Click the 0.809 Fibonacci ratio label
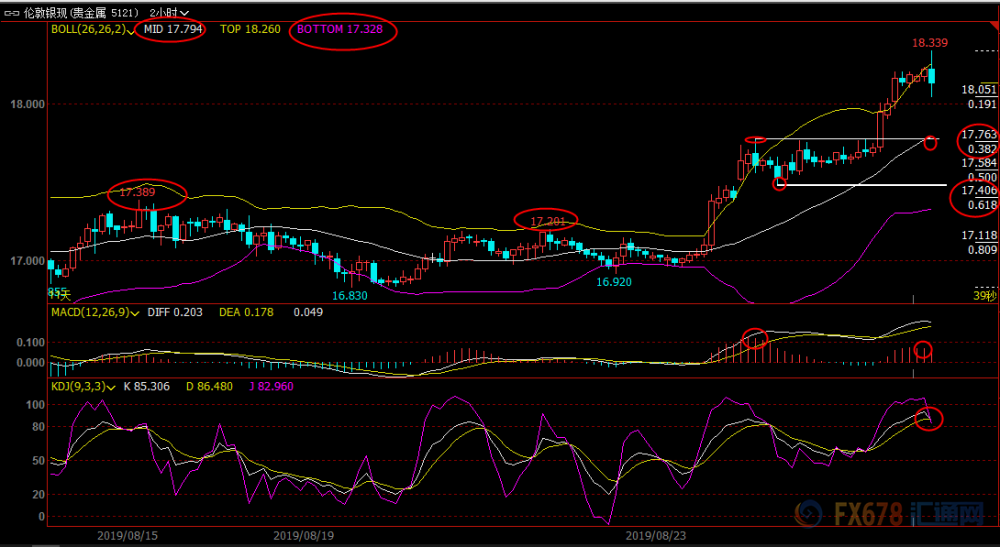 (x=982, y=250)
